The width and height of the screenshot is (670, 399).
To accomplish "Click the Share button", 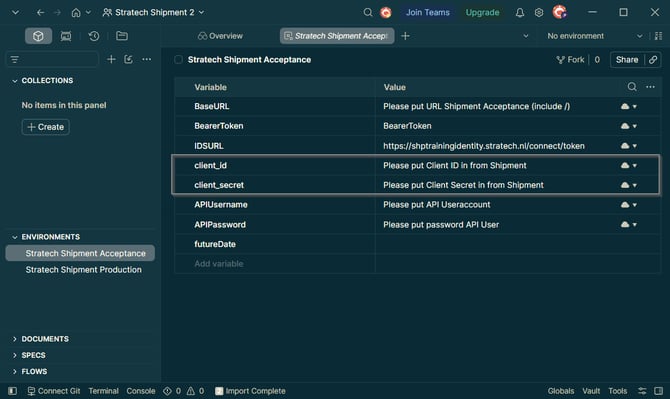I will coord(627,60).
